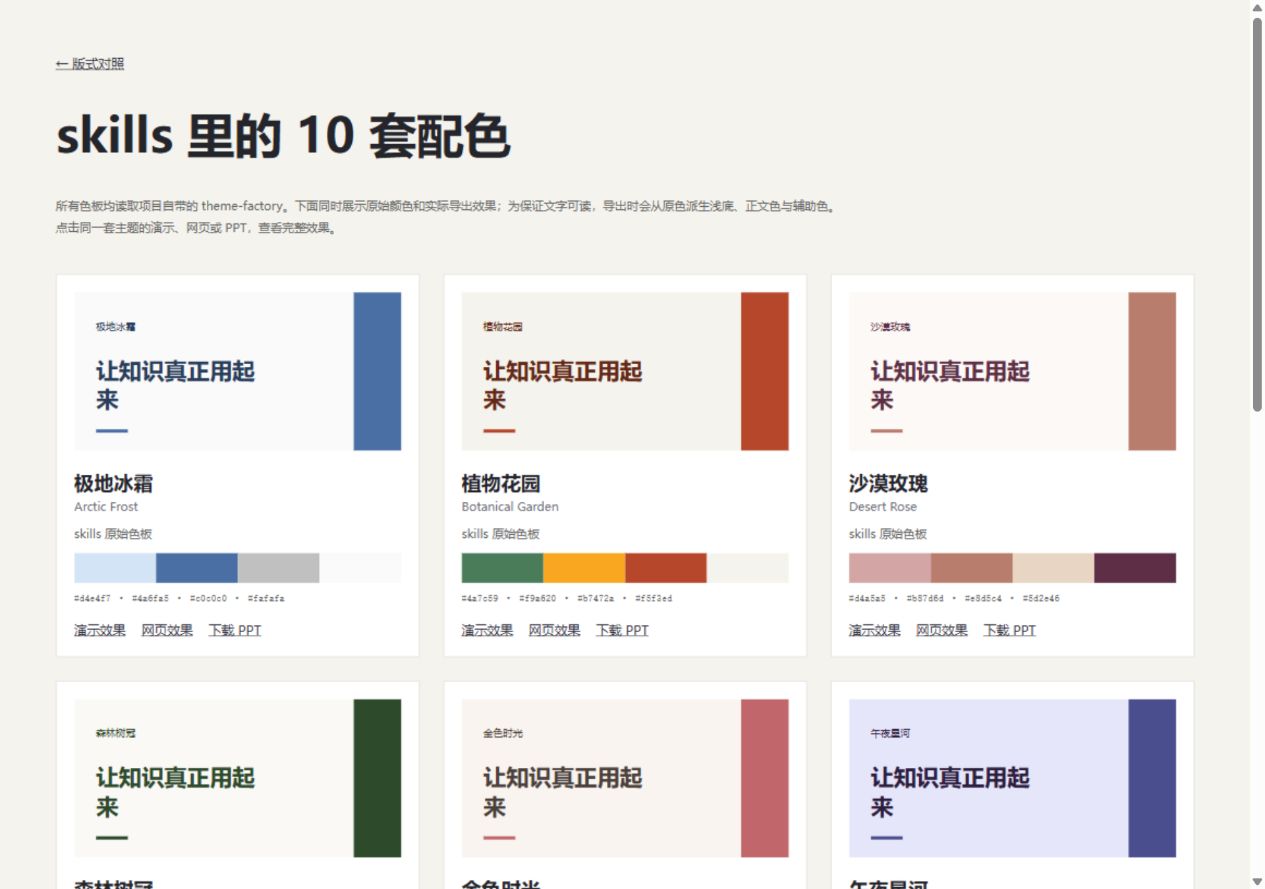1265x889 pixels.
Task: Go back via the 版式对照 link
Action: (x=90, y=64)
